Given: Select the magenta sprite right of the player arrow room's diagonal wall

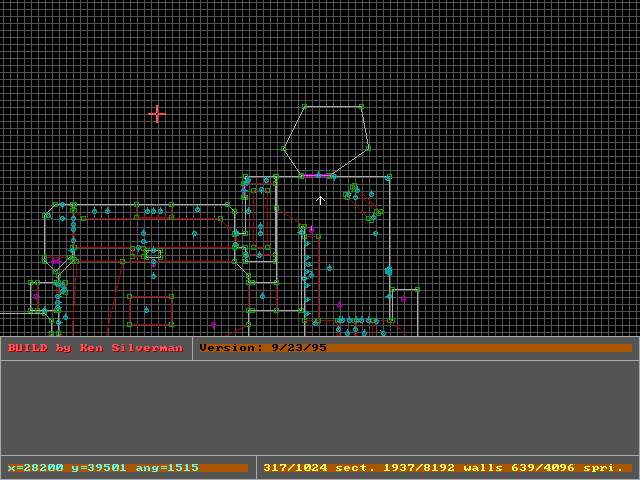Looking at the screenshot, I should 311,230.
